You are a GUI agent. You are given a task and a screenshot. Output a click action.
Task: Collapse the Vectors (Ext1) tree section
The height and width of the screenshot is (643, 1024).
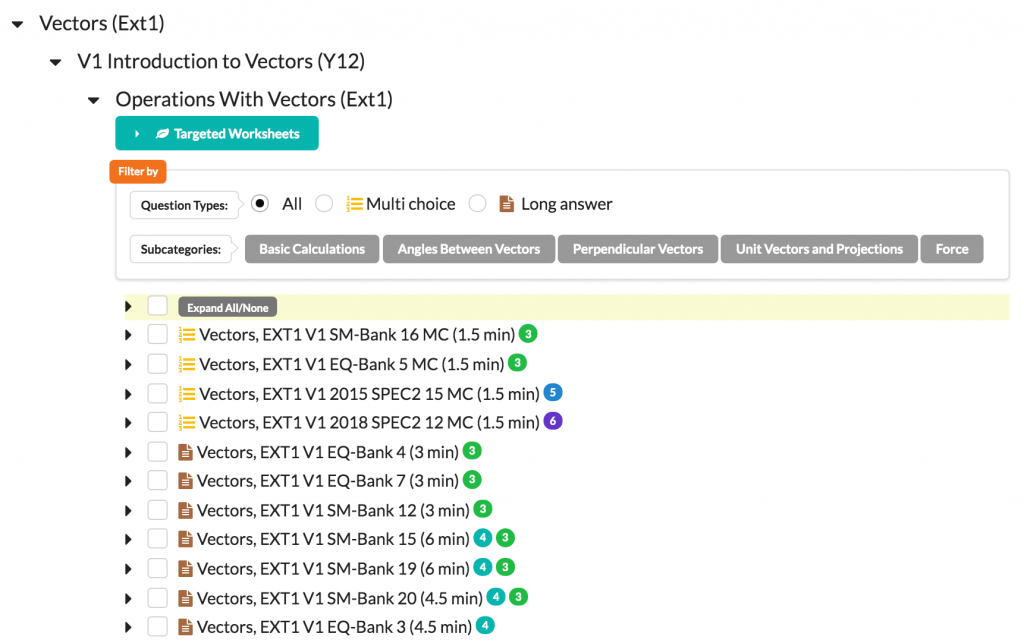pos(17,24)
